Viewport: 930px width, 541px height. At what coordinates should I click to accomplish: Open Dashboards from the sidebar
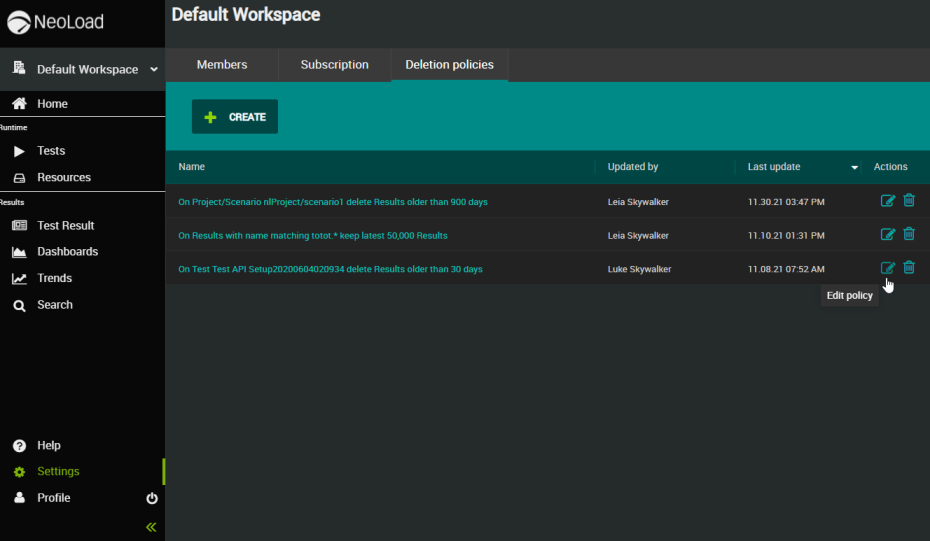[x=67, y=252]
